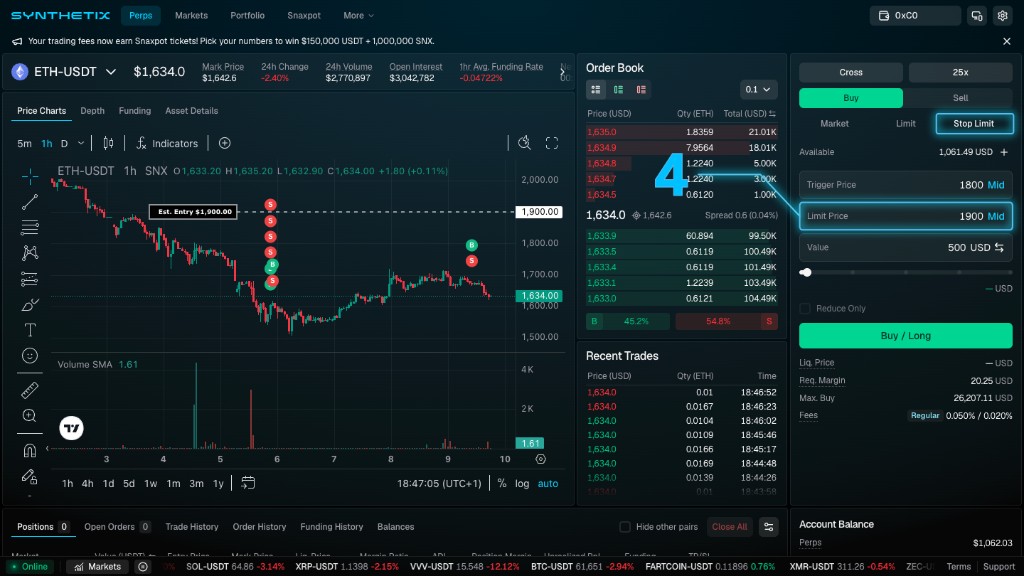This screenshot has width=1024, height=576.
Task: Open the chart scale settings gear
Action: click(x=541, y=459)
